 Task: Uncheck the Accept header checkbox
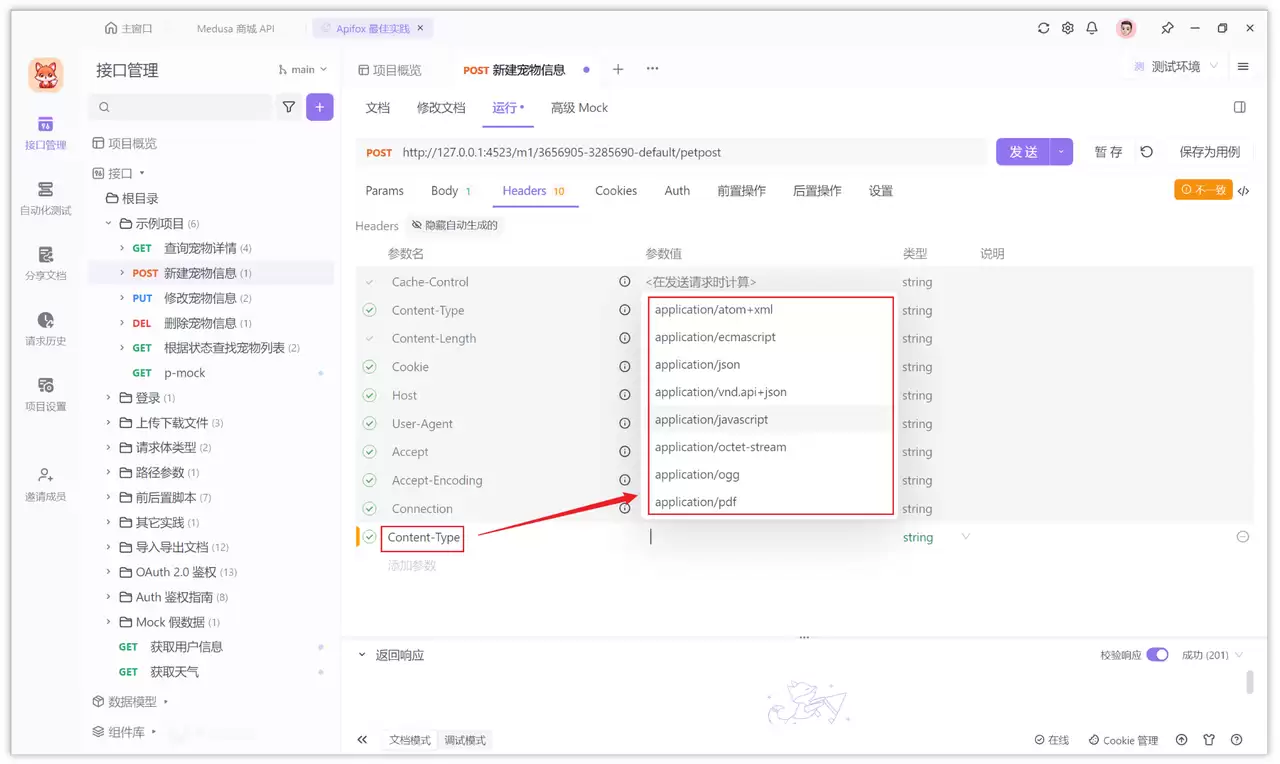point(370,452)
